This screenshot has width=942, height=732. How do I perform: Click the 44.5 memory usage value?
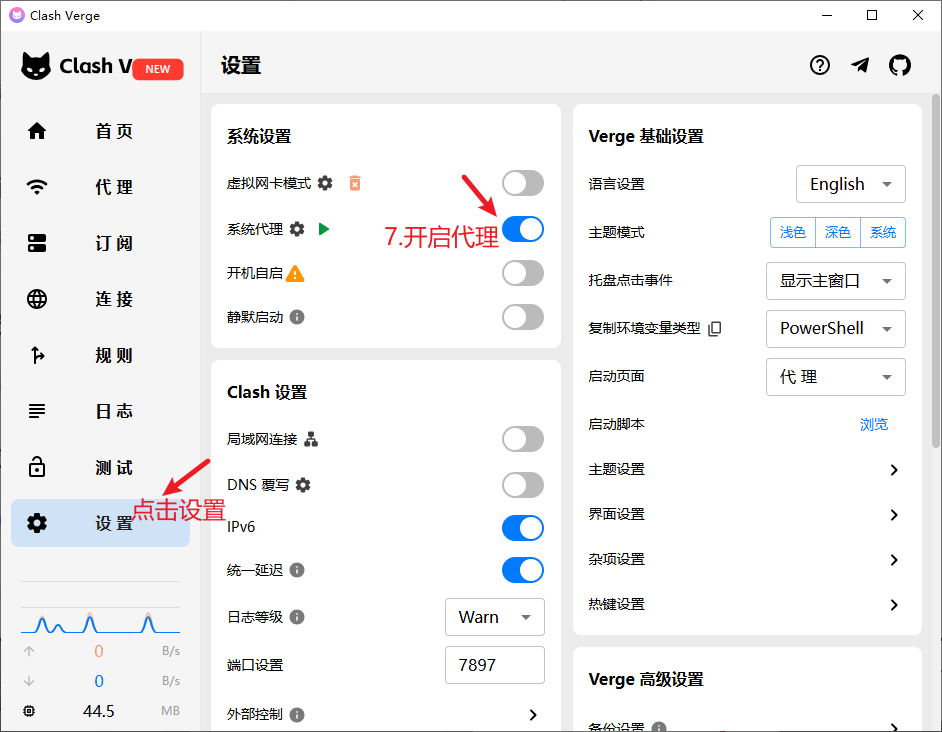point(99,711)
